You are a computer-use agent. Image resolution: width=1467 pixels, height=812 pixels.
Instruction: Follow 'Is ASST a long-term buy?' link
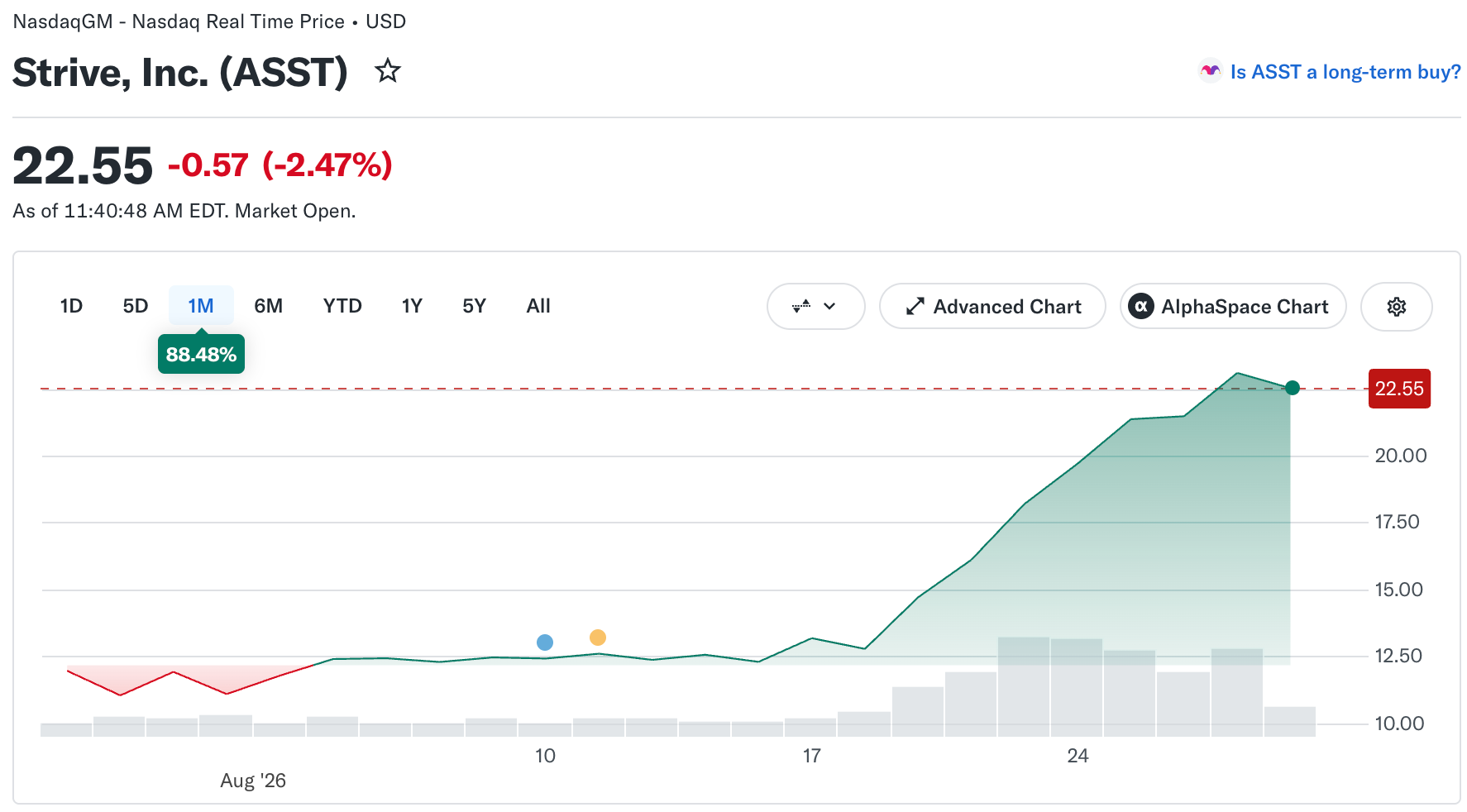click(x=1345, y=72)
